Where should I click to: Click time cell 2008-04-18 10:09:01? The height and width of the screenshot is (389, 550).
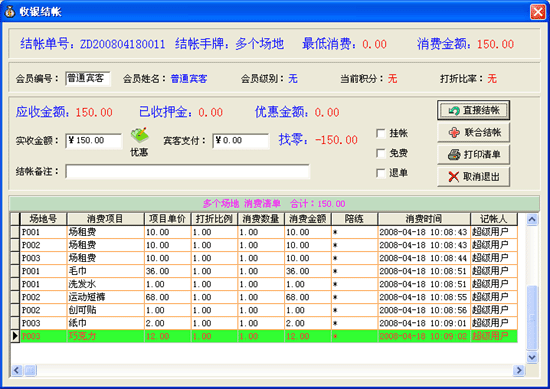tap(424, 323)
